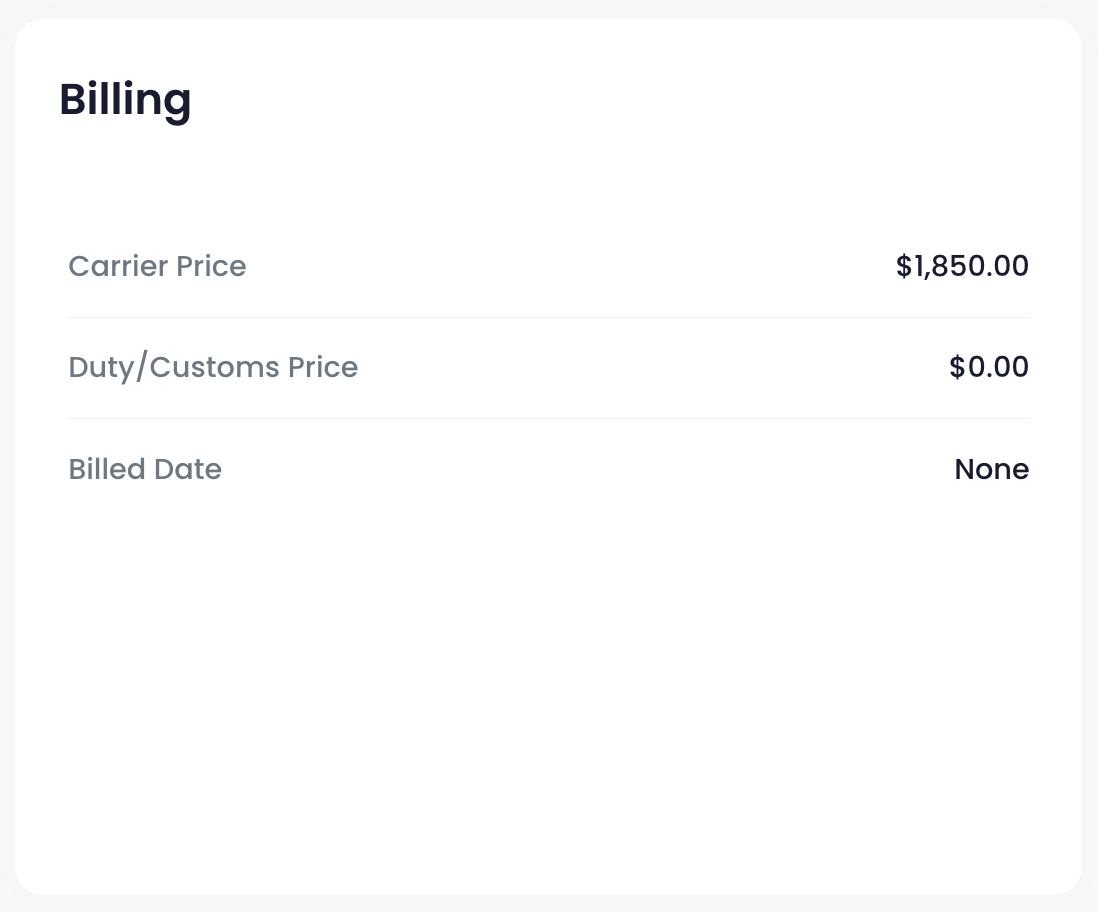
Task: Click the word Price in Carrier Price
Action: point(211,266)
